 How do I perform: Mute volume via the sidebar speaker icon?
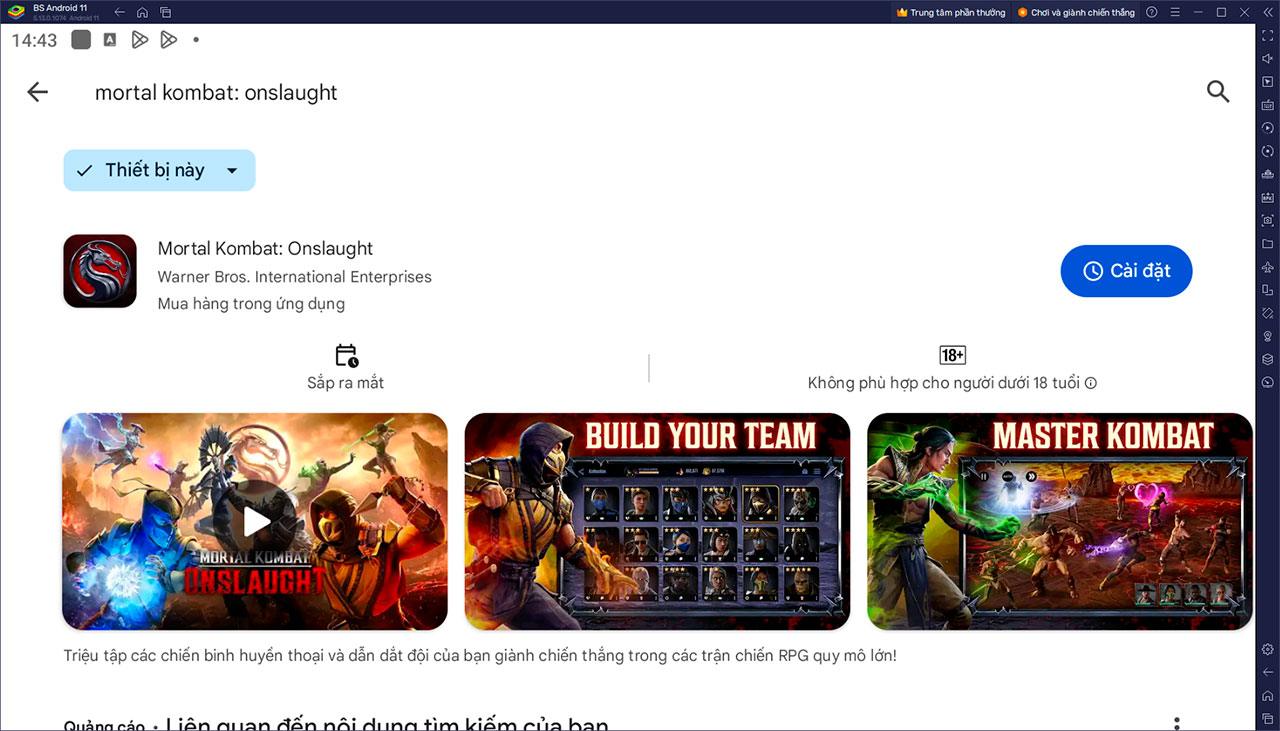pos(1267,58)
